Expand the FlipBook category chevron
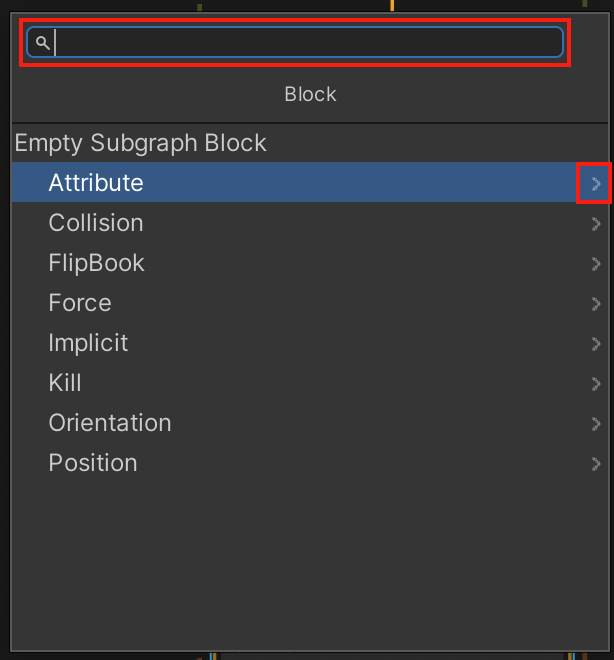The height and width of the screenshot is (660, 614). click(595, 264)
